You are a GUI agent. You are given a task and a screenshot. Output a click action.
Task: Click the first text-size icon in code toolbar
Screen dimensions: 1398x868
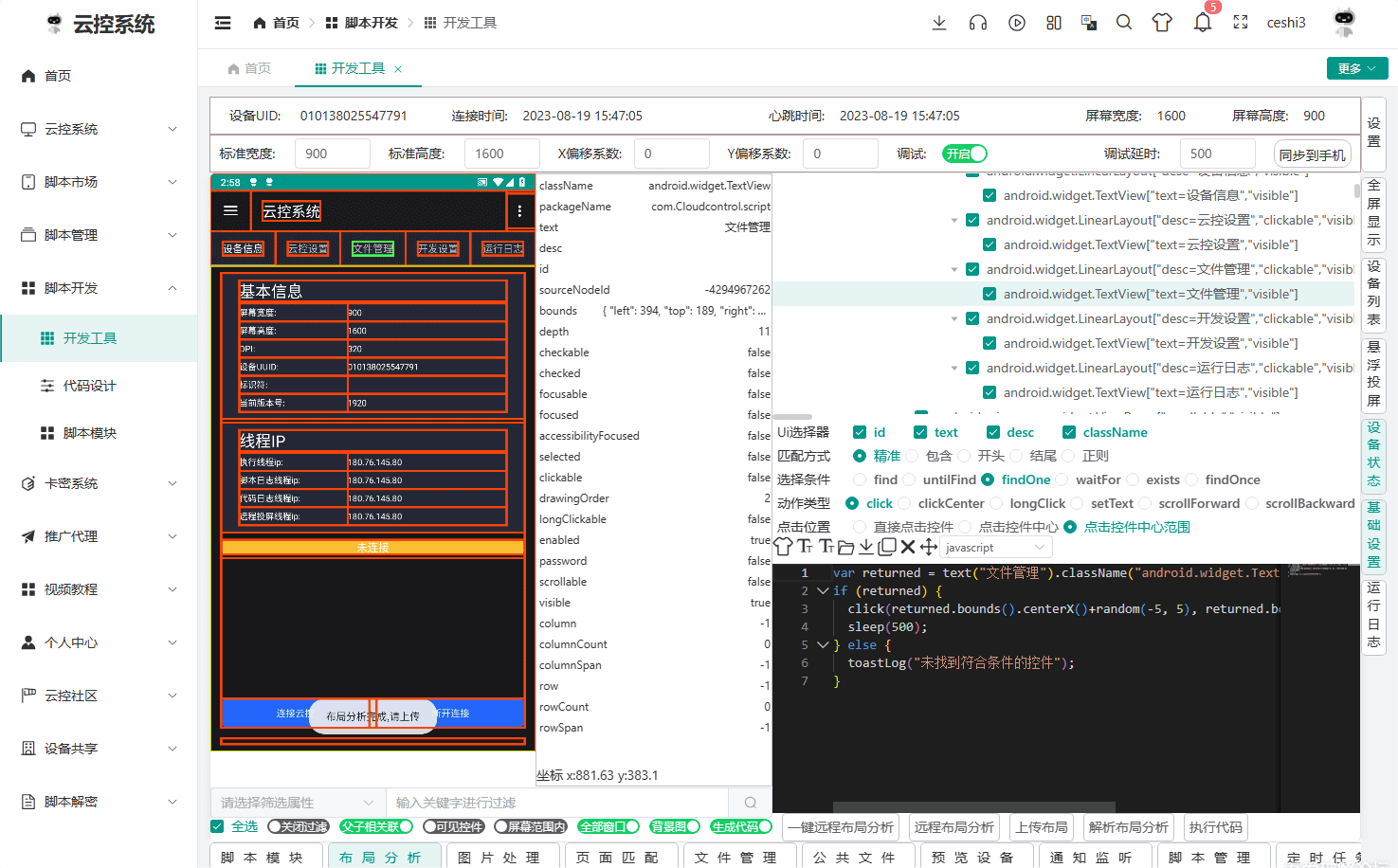pos(805,547)
